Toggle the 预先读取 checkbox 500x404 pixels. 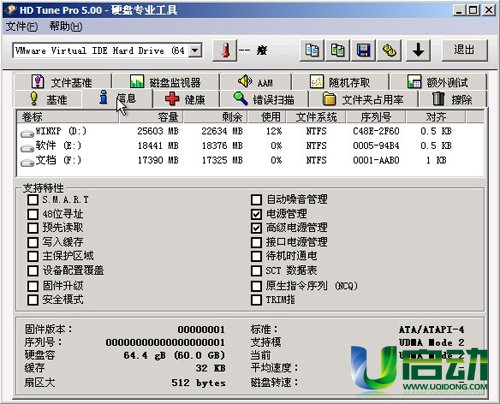tap(33, 228)
